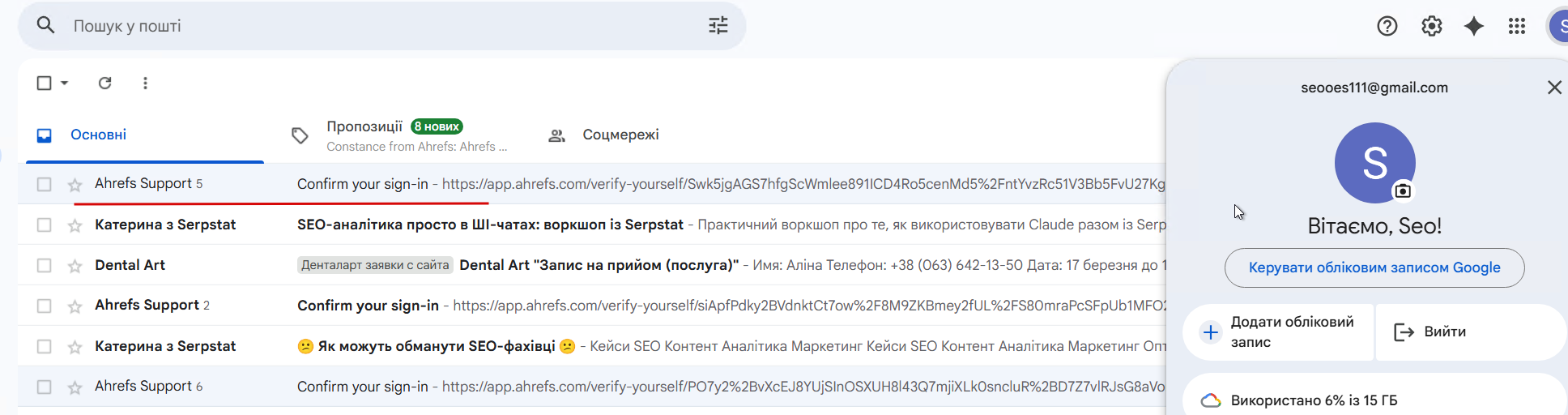Tick the select-all emails checkbox
This screenshot has height=415, width=1568.
45,83
